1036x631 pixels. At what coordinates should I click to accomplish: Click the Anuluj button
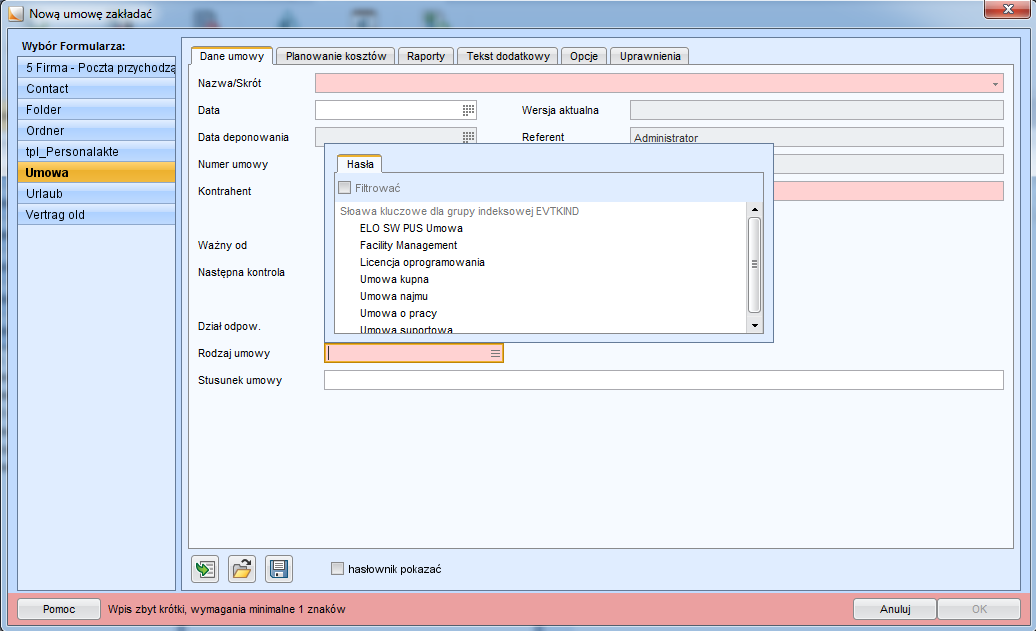(895, 609)
